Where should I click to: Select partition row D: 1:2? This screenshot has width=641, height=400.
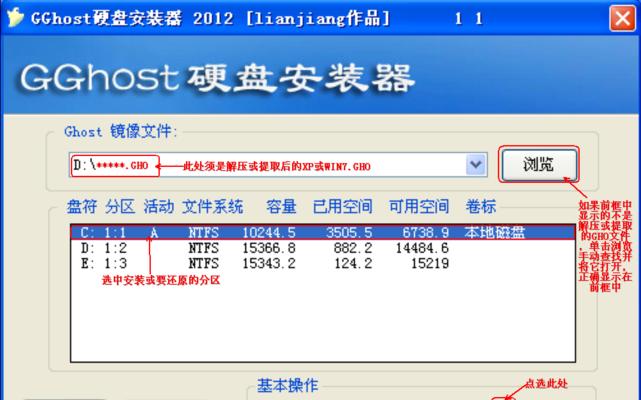pos(323,248)
